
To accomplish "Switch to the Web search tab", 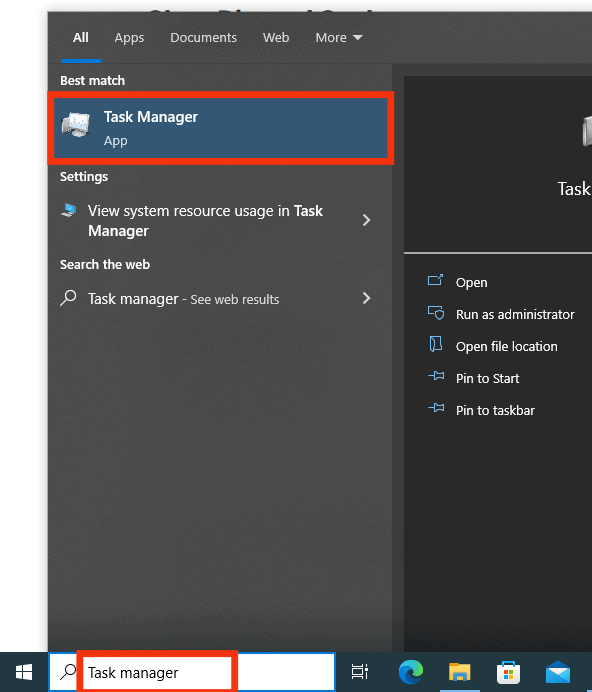I will 276,38.
